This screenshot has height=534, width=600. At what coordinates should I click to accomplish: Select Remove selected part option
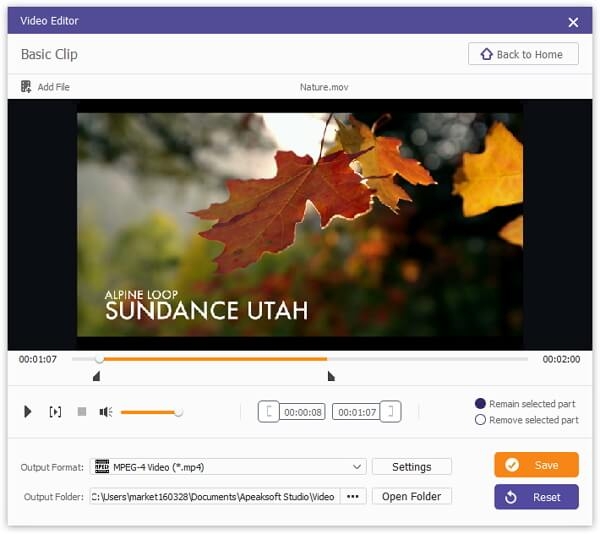[480, 420]
